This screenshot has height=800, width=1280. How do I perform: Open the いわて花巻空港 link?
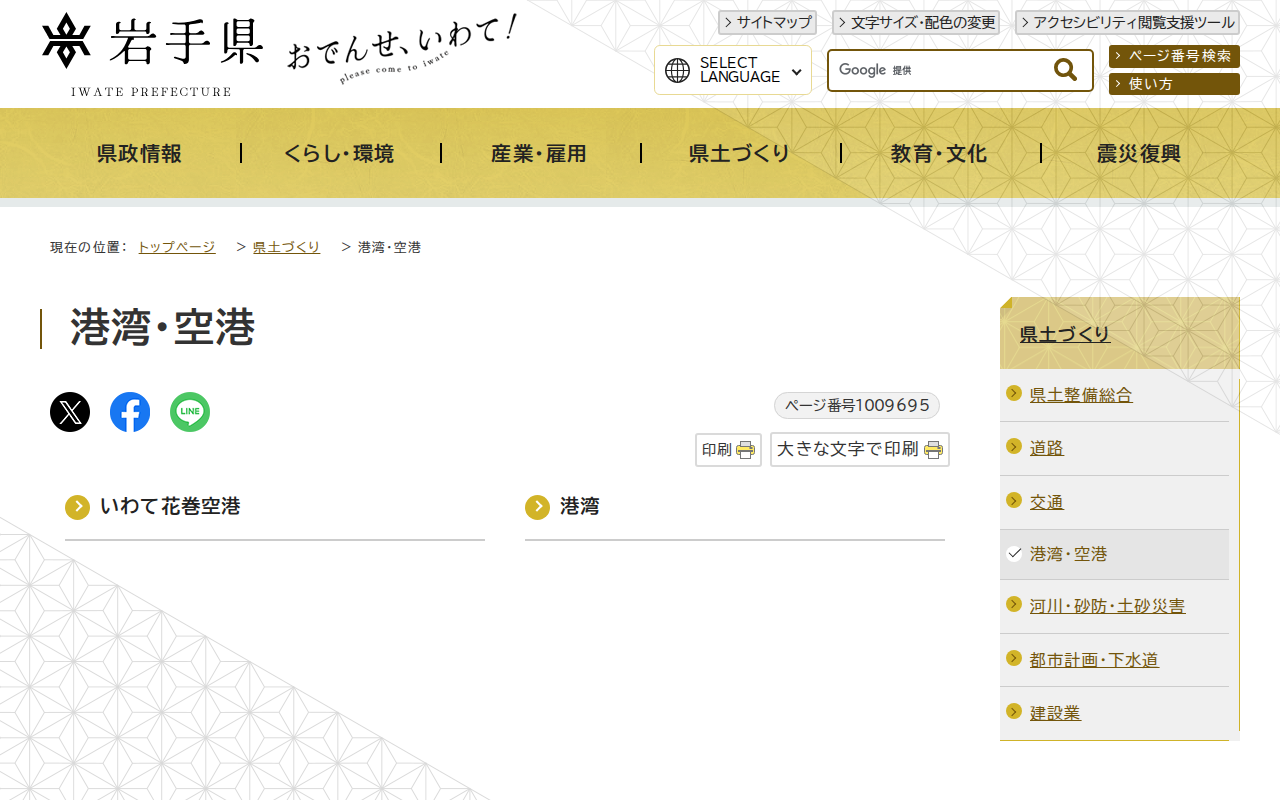[170, 507]
